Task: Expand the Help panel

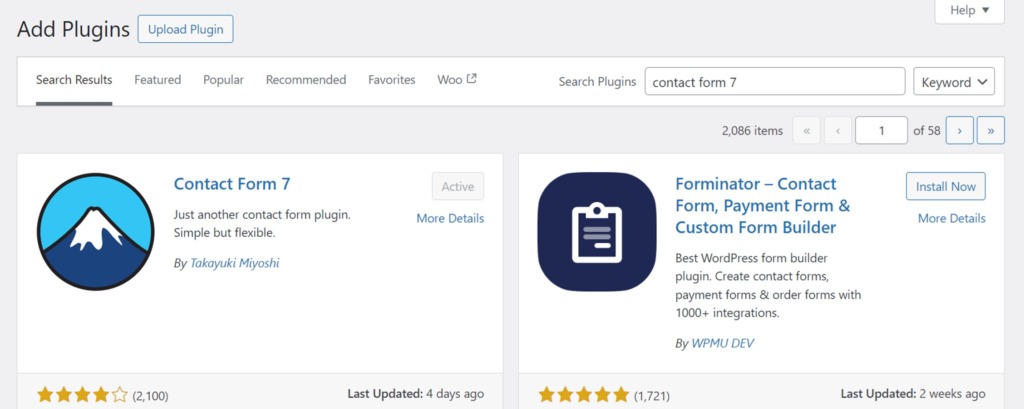Action: [x=969, y=10]
